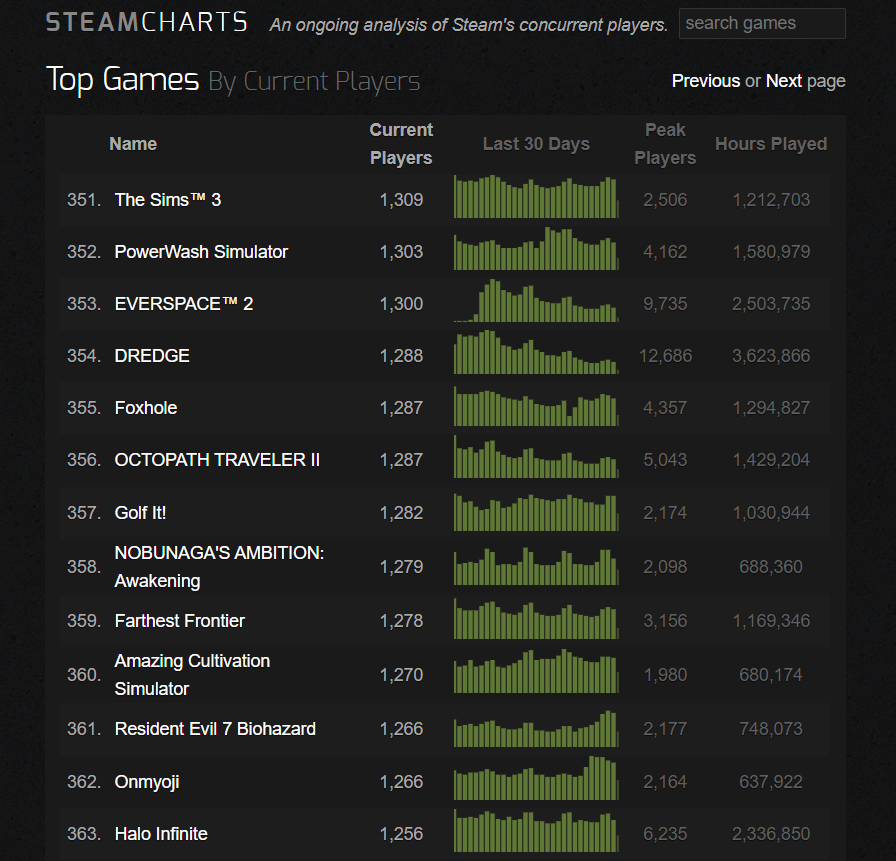
Task: Open Onmyoji game page
Action: 147,782
